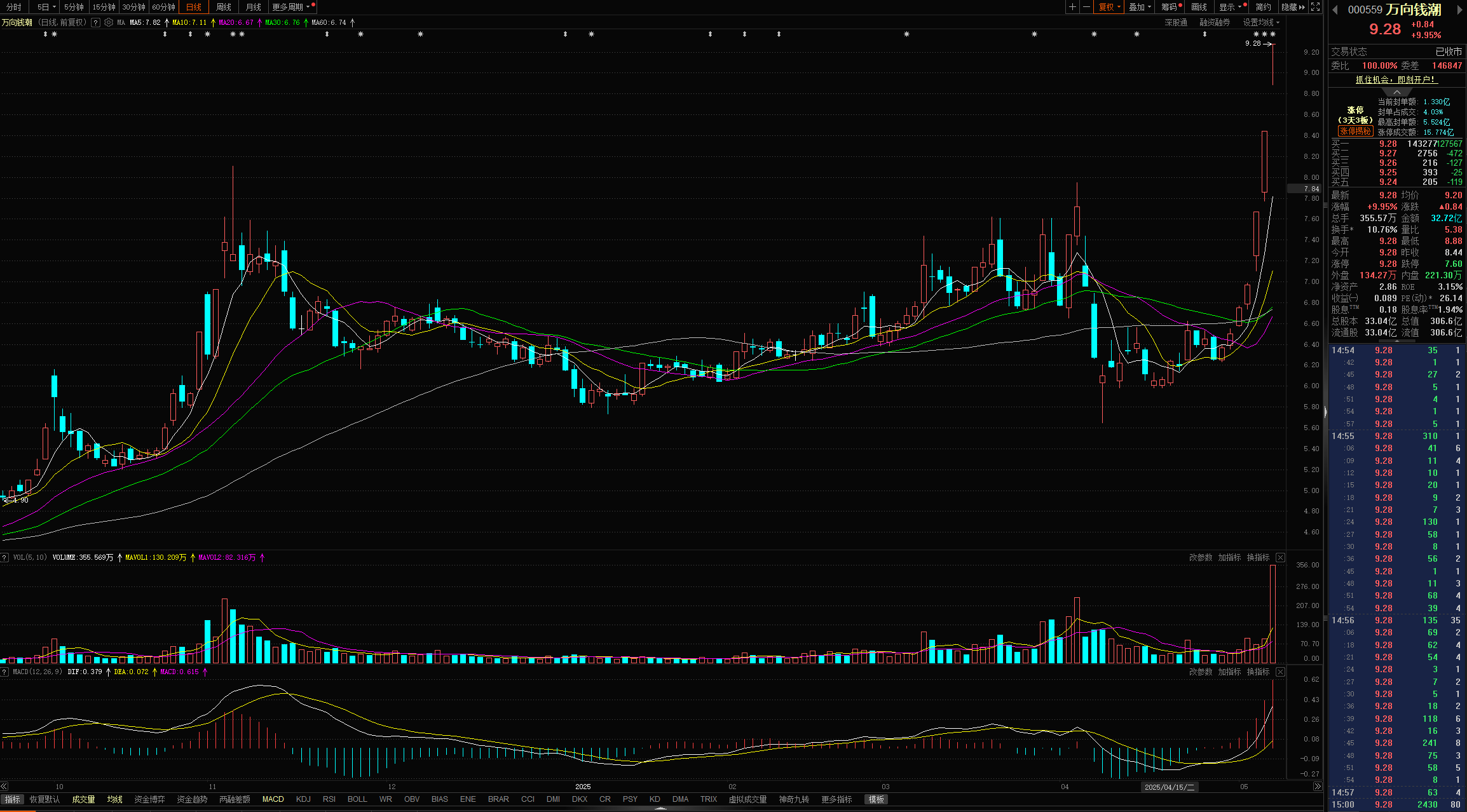Viewport: 1467px width, 812px height.
Task: Open the 设置均线 dropdown
Action: click(x=1260, y=22)
